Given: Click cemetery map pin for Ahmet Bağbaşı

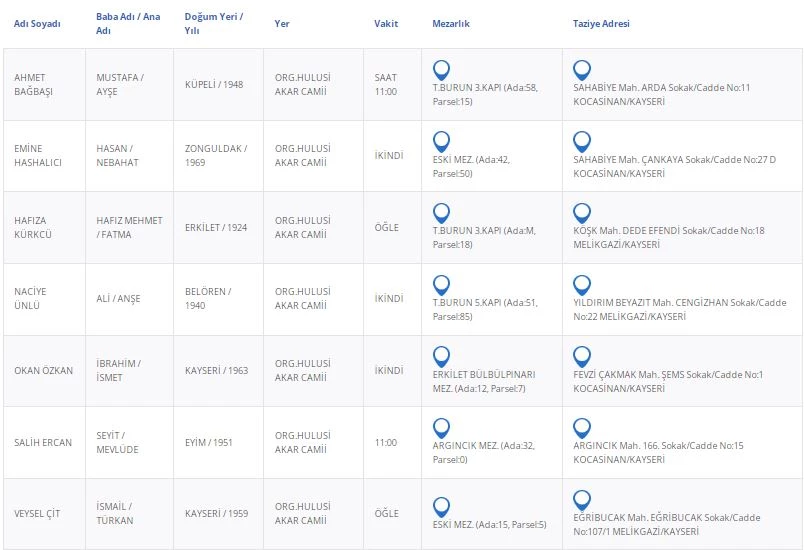Looking at the screenshot, I should click(x=441, y=70).
